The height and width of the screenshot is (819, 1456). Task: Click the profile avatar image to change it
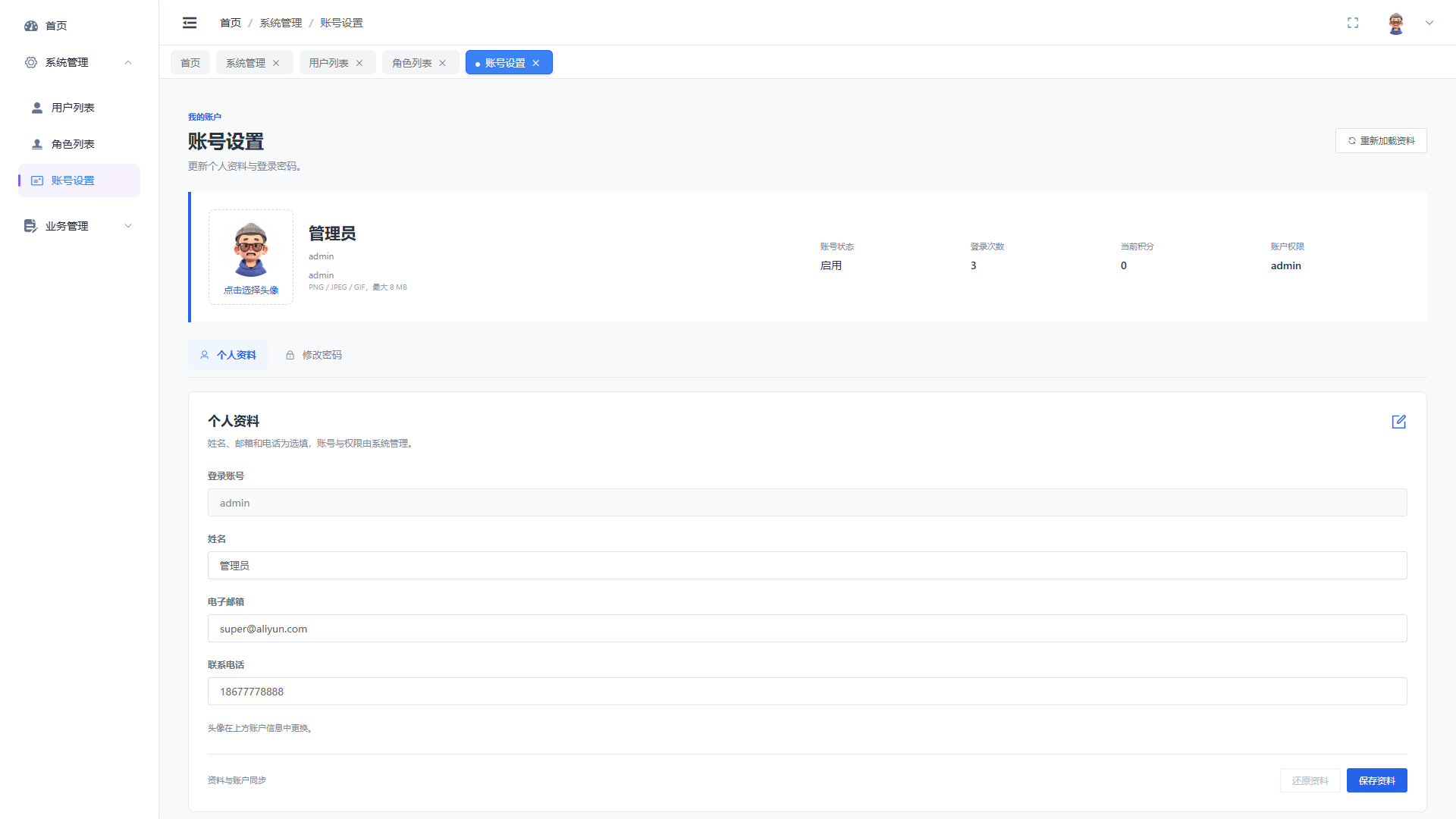click(x=251, y=249)
